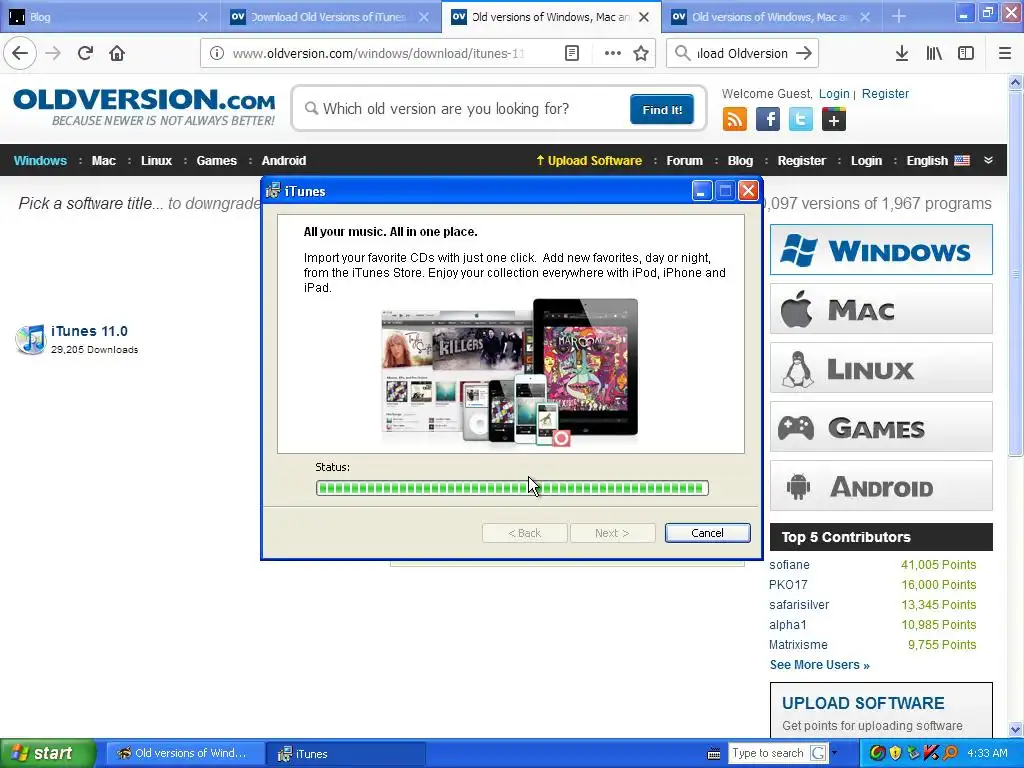Open the RSS feed icon
This screenshot has height=768, width=1024.
[x=735, y=120]
